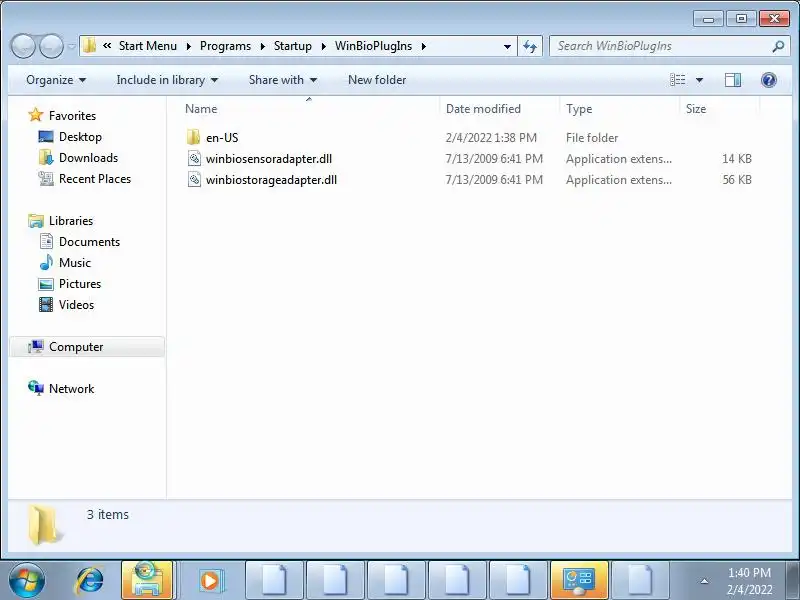Maximize the Explorer window
Image resolution: width=800 pixels, height=600 pixels.
coord(741,19)
